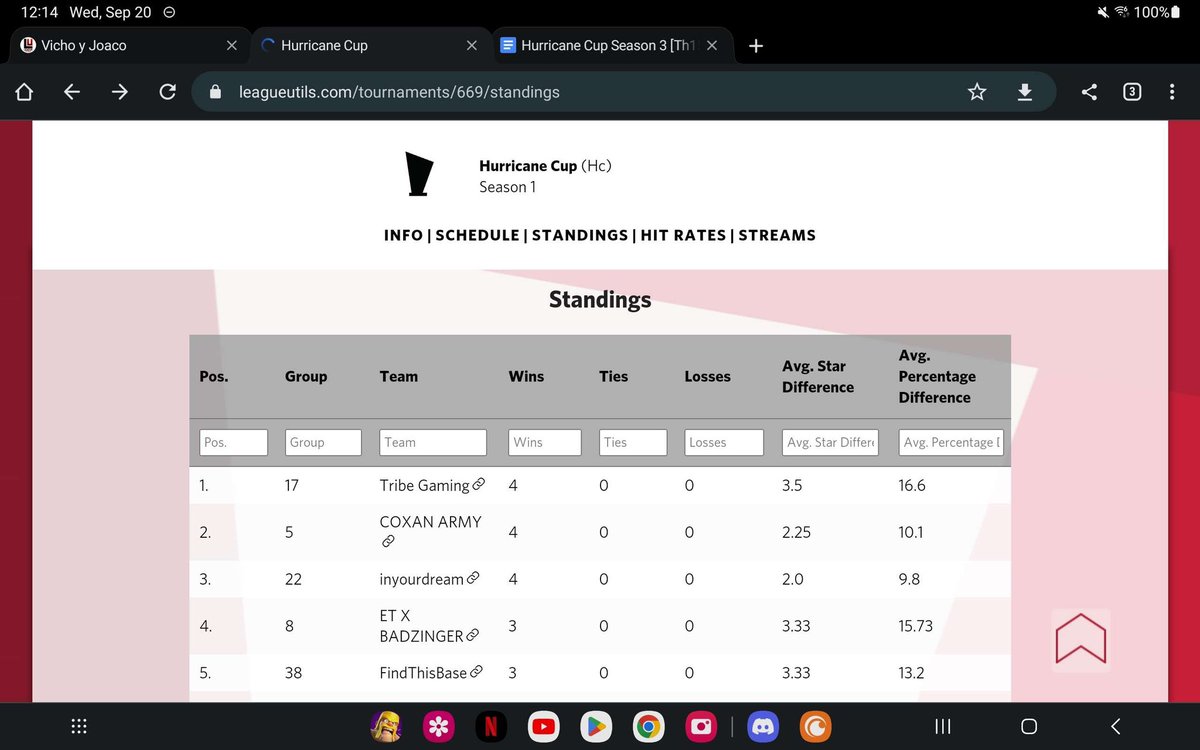Reload the current page
The image size is (1200, 750).
pyautogui.click(x=168, y=92)
